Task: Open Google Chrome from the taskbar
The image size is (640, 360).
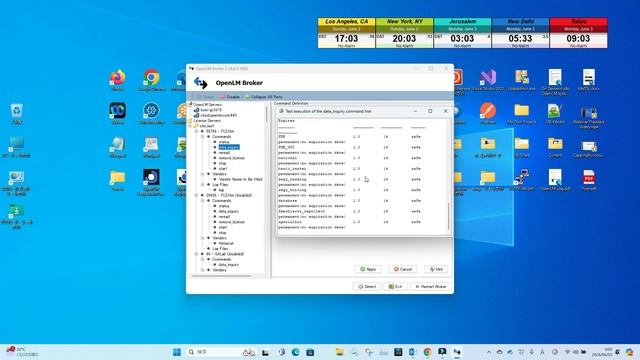Action: (427, 352)
